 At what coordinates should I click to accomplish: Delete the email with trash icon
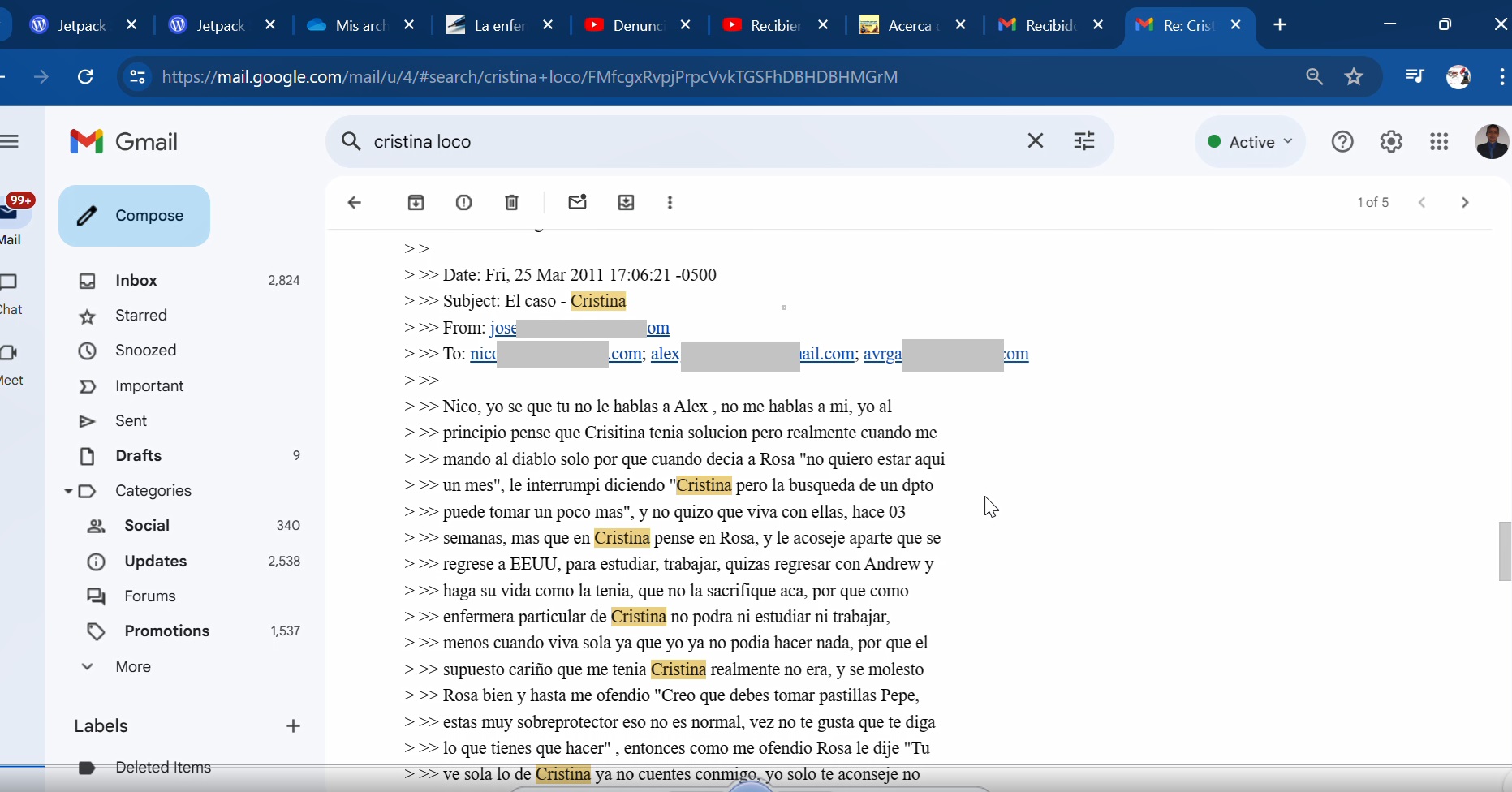click(x=511, y=203)
